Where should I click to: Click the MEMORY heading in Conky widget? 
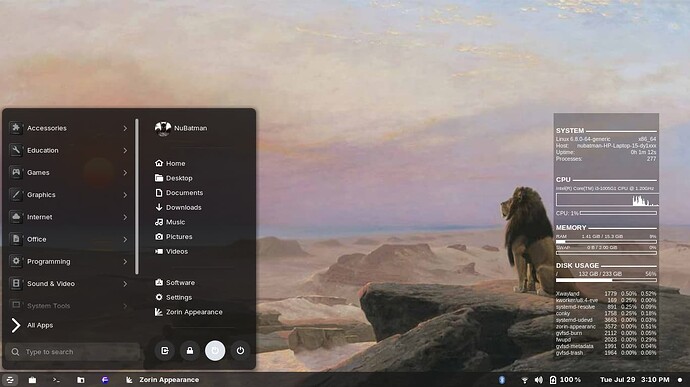pyautogui.click(x=571, y=228)
